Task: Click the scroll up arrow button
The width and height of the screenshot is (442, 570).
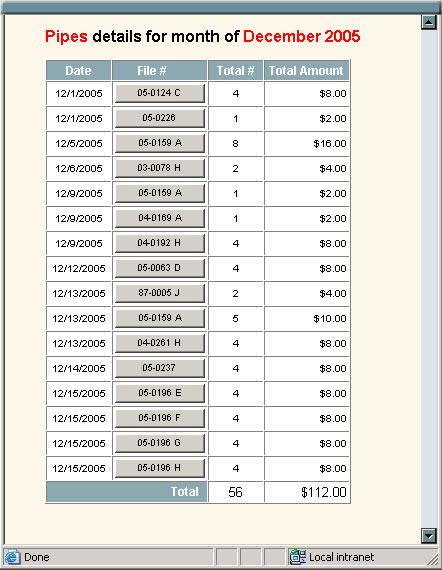Action: coord(429,22)
